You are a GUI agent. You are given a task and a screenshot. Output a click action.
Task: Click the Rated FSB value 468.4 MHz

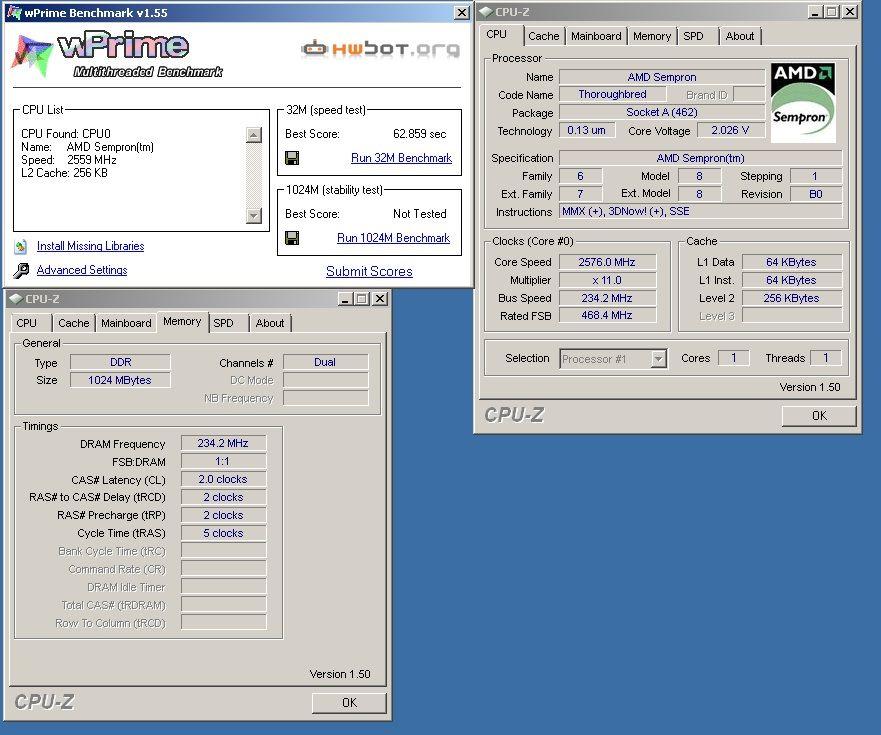pyautogui.click(x=607, y=316)
